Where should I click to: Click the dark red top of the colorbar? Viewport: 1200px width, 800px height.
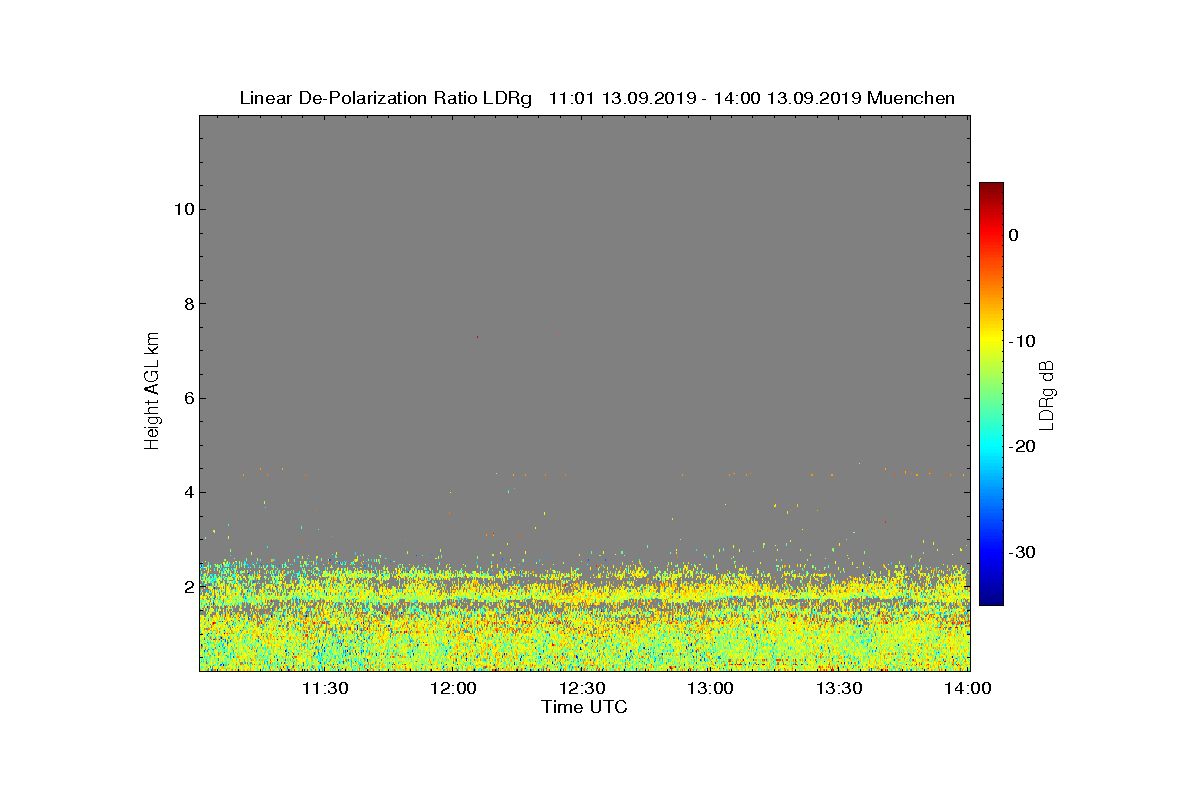[991, 189]
